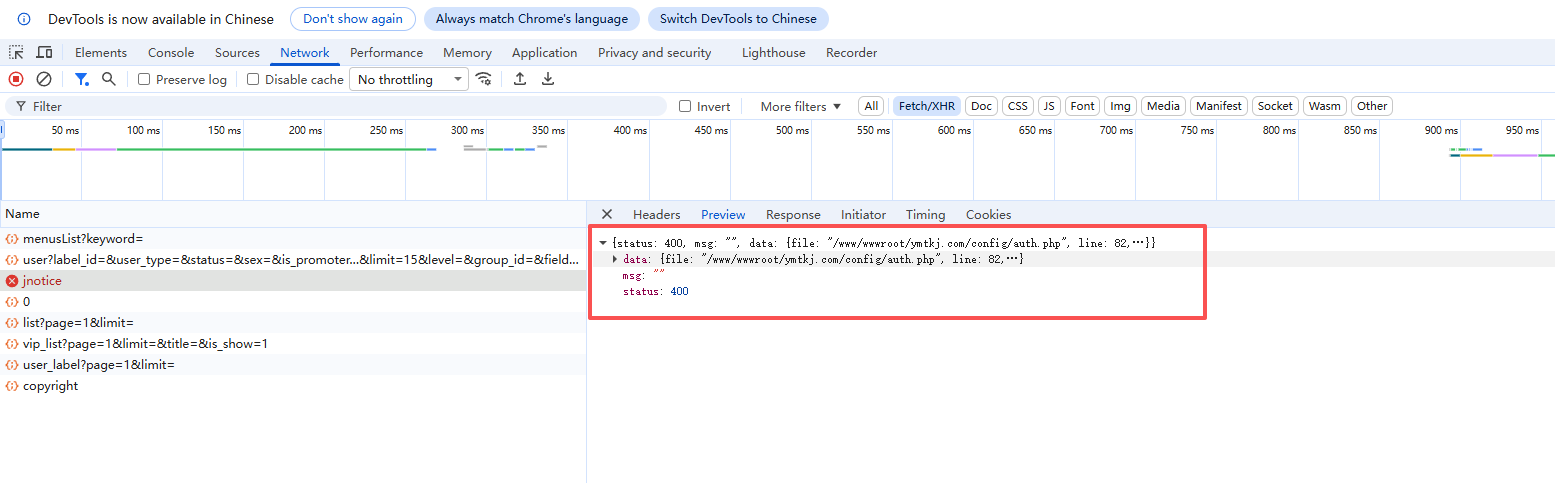This screenshot has width=1555, height=483.
Task: Open the No throttling dropdown
Action: [x=409, y=80]
